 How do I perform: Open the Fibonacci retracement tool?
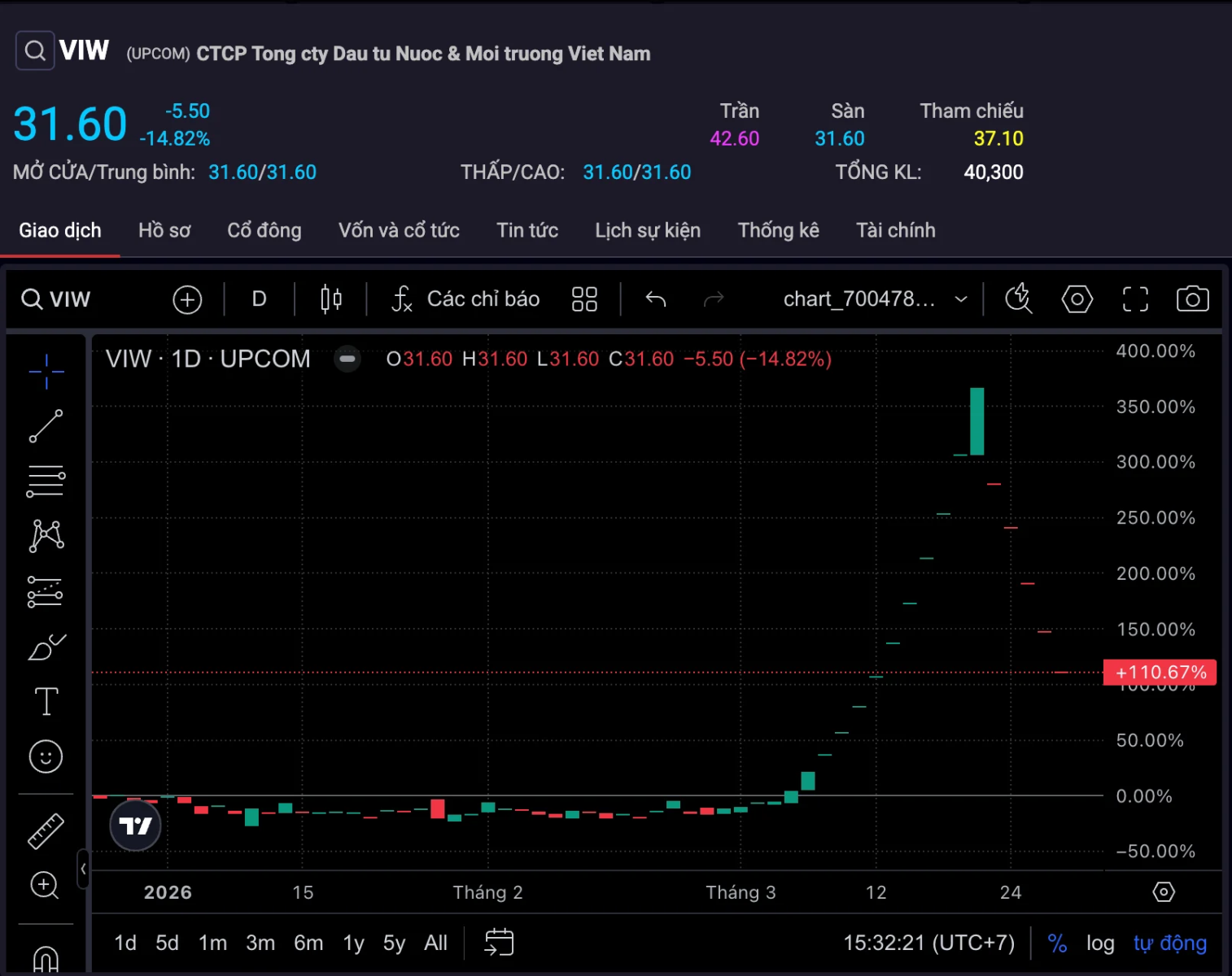click(46, 481)
